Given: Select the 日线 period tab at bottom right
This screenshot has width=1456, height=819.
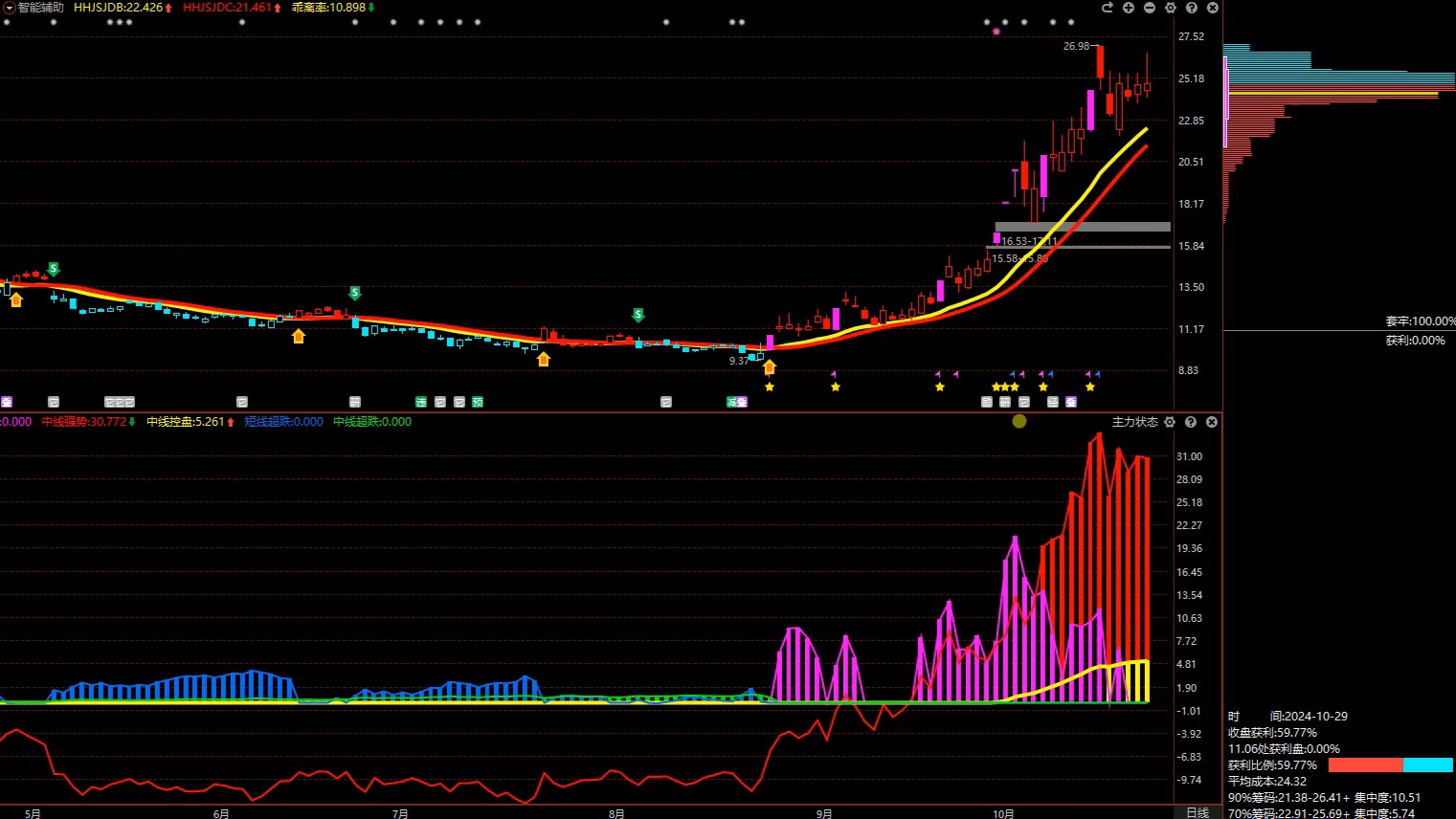Looking at the screenshot, I should [x=1198, y=812].
